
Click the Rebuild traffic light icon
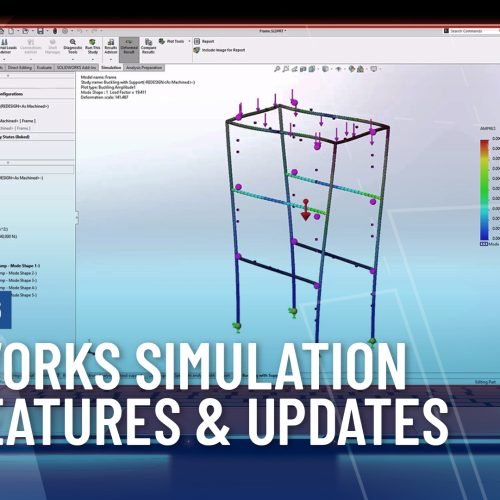point(55,31)
